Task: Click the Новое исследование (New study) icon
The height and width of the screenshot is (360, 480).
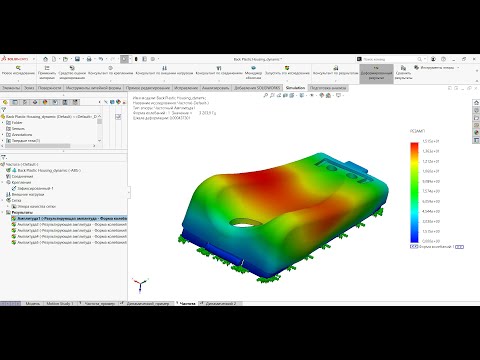Action: point(18,71)
